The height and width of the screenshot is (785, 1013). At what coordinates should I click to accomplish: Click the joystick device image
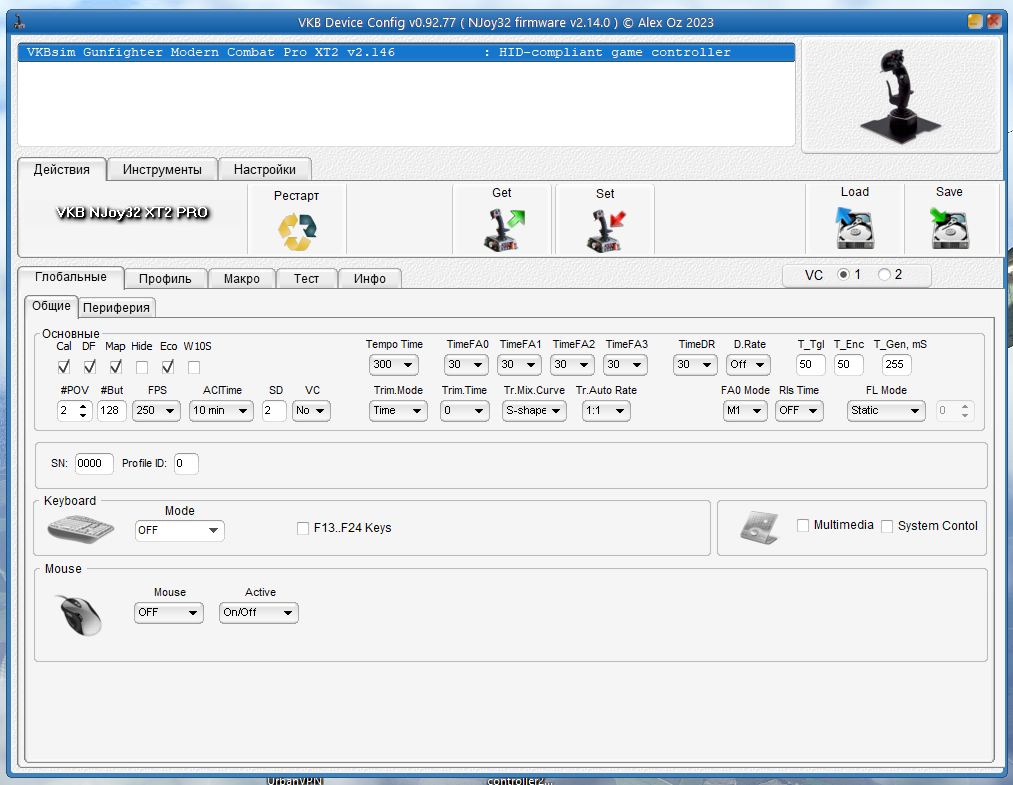click(900, 97)
